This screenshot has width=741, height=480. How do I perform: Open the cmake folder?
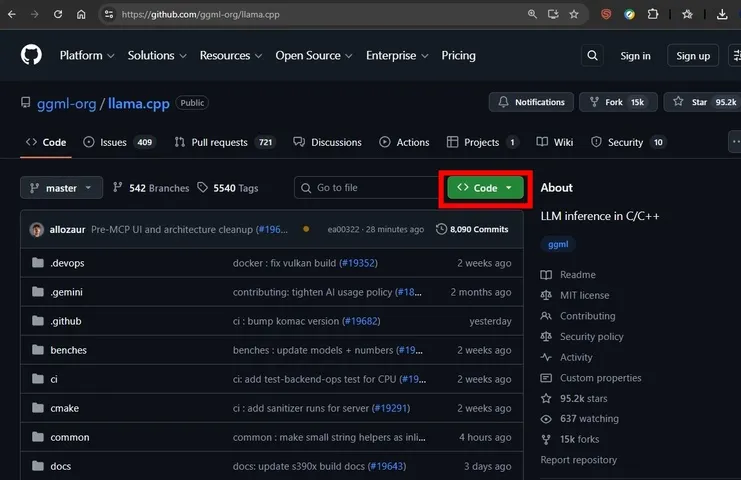[65, 408]
